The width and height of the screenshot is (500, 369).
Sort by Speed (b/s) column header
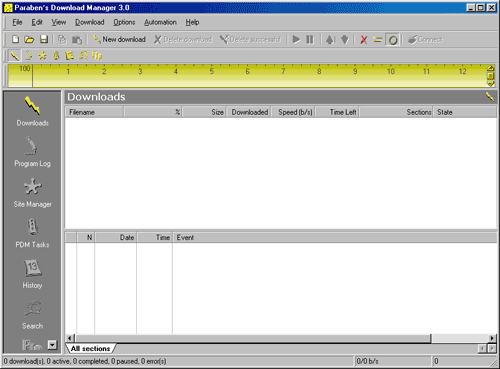293,112
